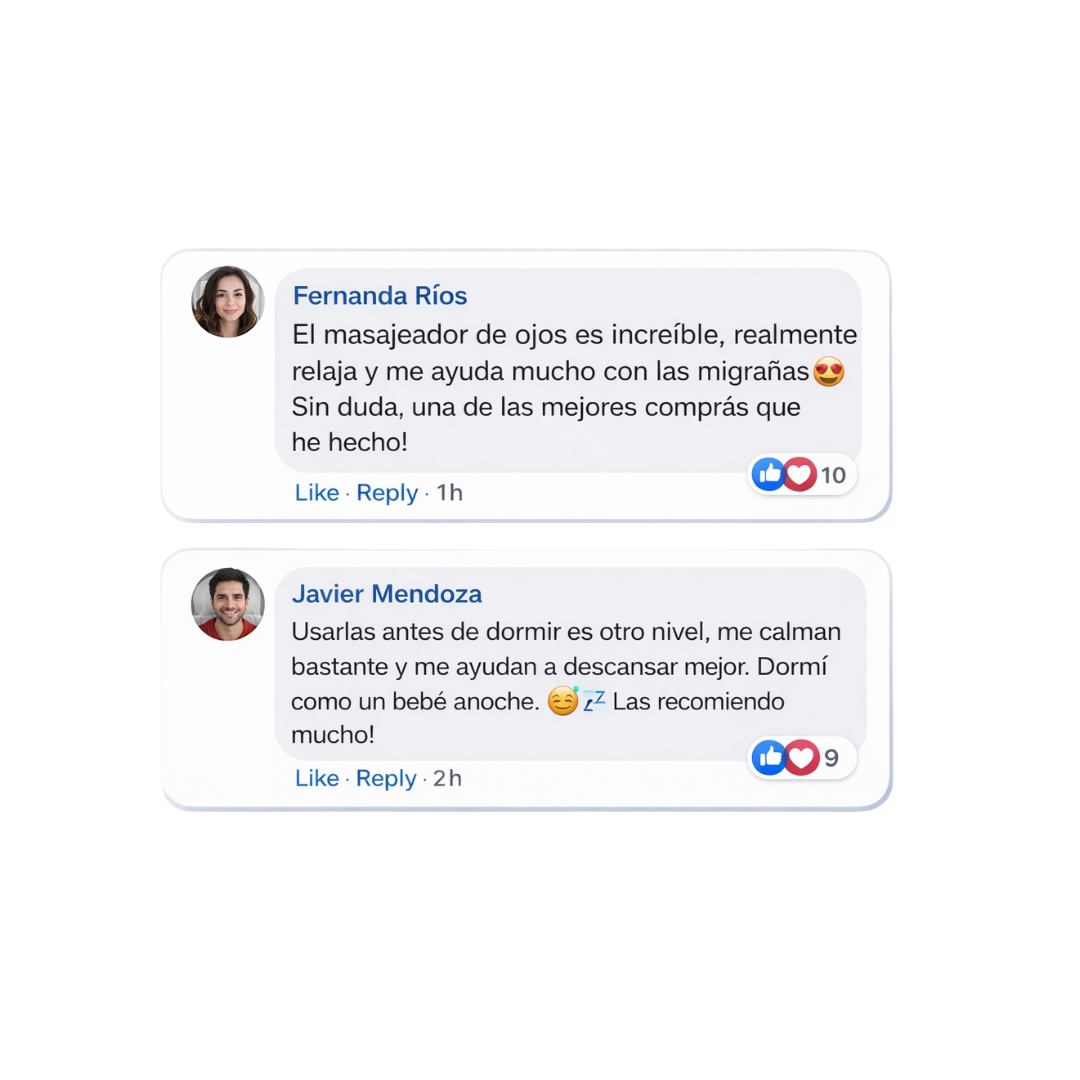Click the thumbs-up reaction on Fernanda's comment
This screenshot has height=1080, width=1080.
coord(768,474)
